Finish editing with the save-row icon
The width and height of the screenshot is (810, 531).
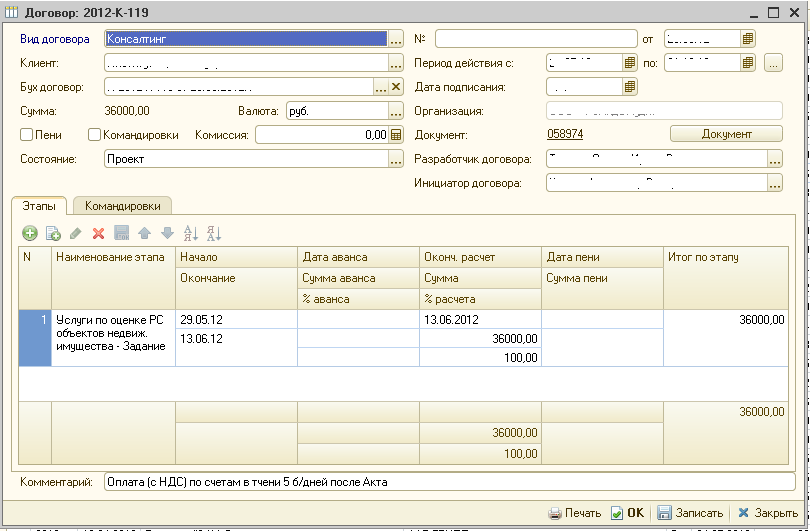click(121, 233)
